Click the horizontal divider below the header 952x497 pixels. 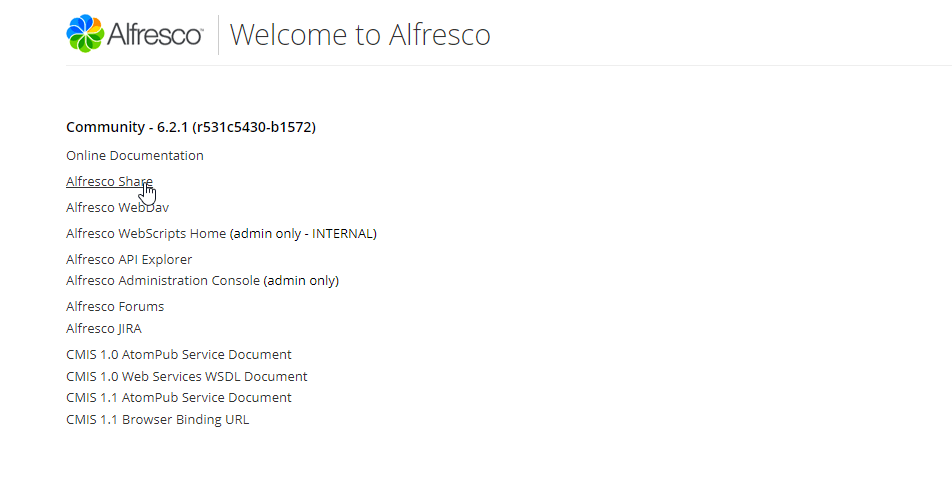[x=500, y=65]
